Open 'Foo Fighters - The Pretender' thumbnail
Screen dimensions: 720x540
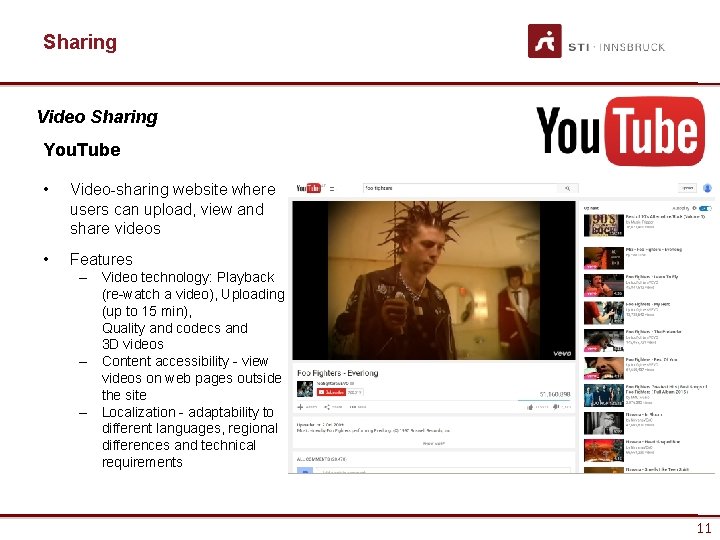603,340
